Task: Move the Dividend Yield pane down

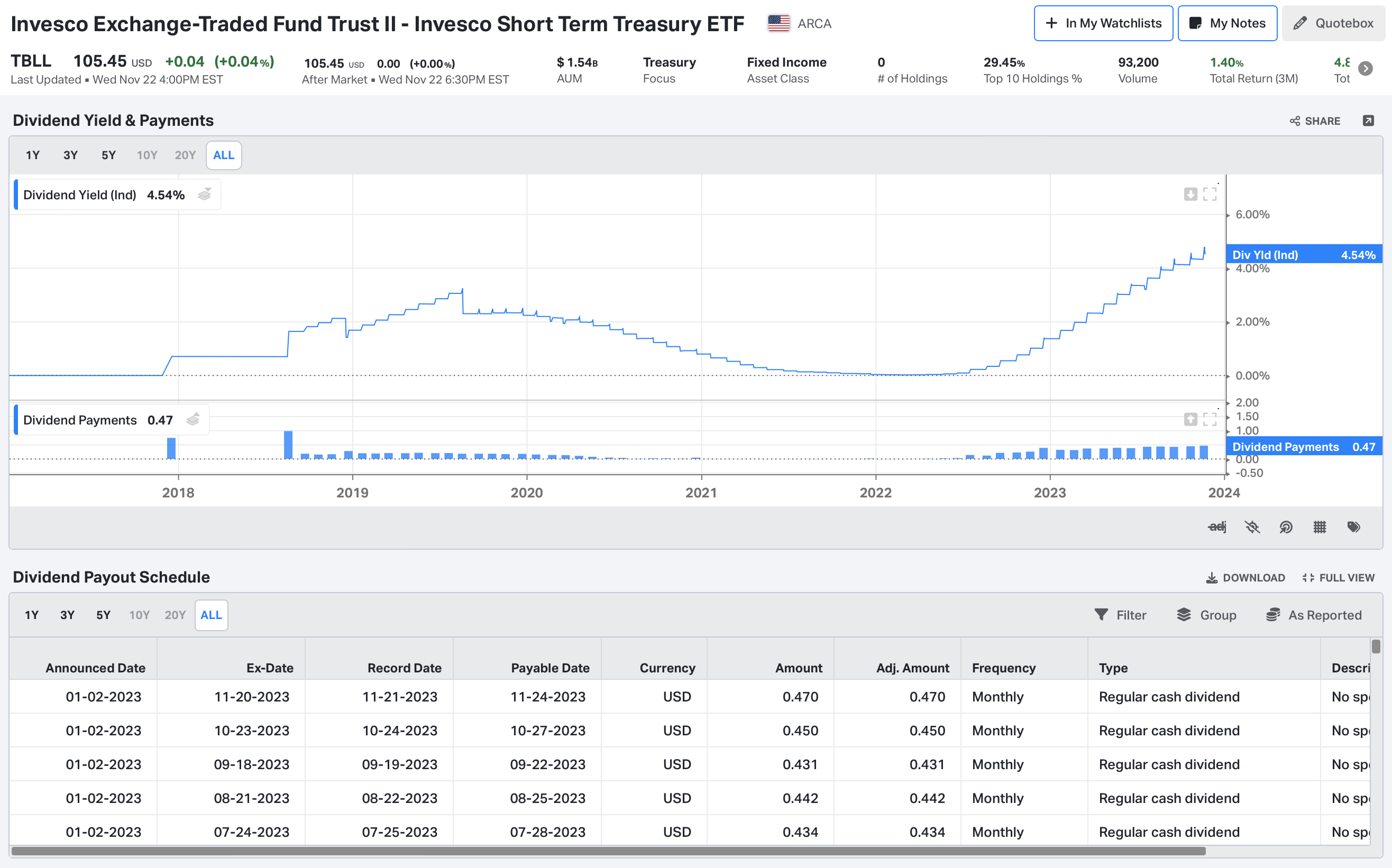Action: pos(1190,194)
